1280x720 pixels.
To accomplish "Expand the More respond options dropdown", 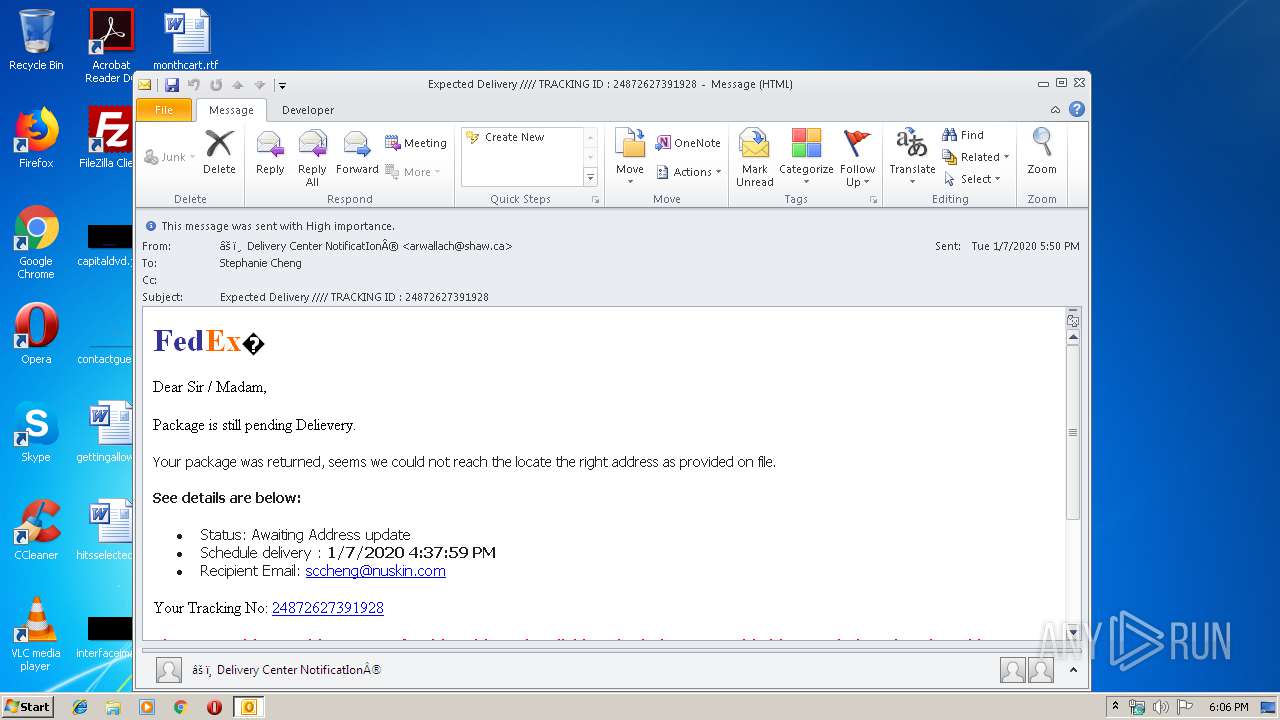I will pos(413,172).
